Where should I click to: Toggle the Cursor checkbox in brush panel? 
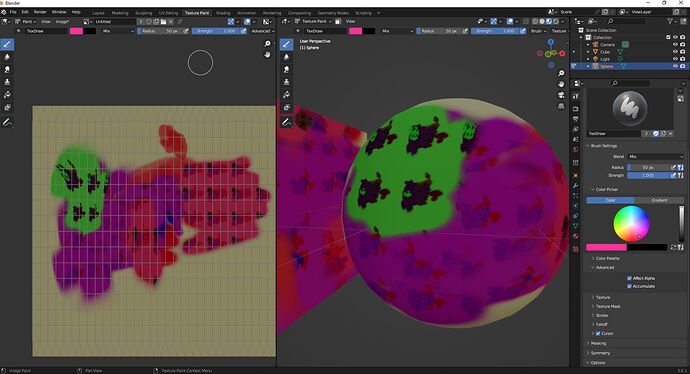coord(598,334)
